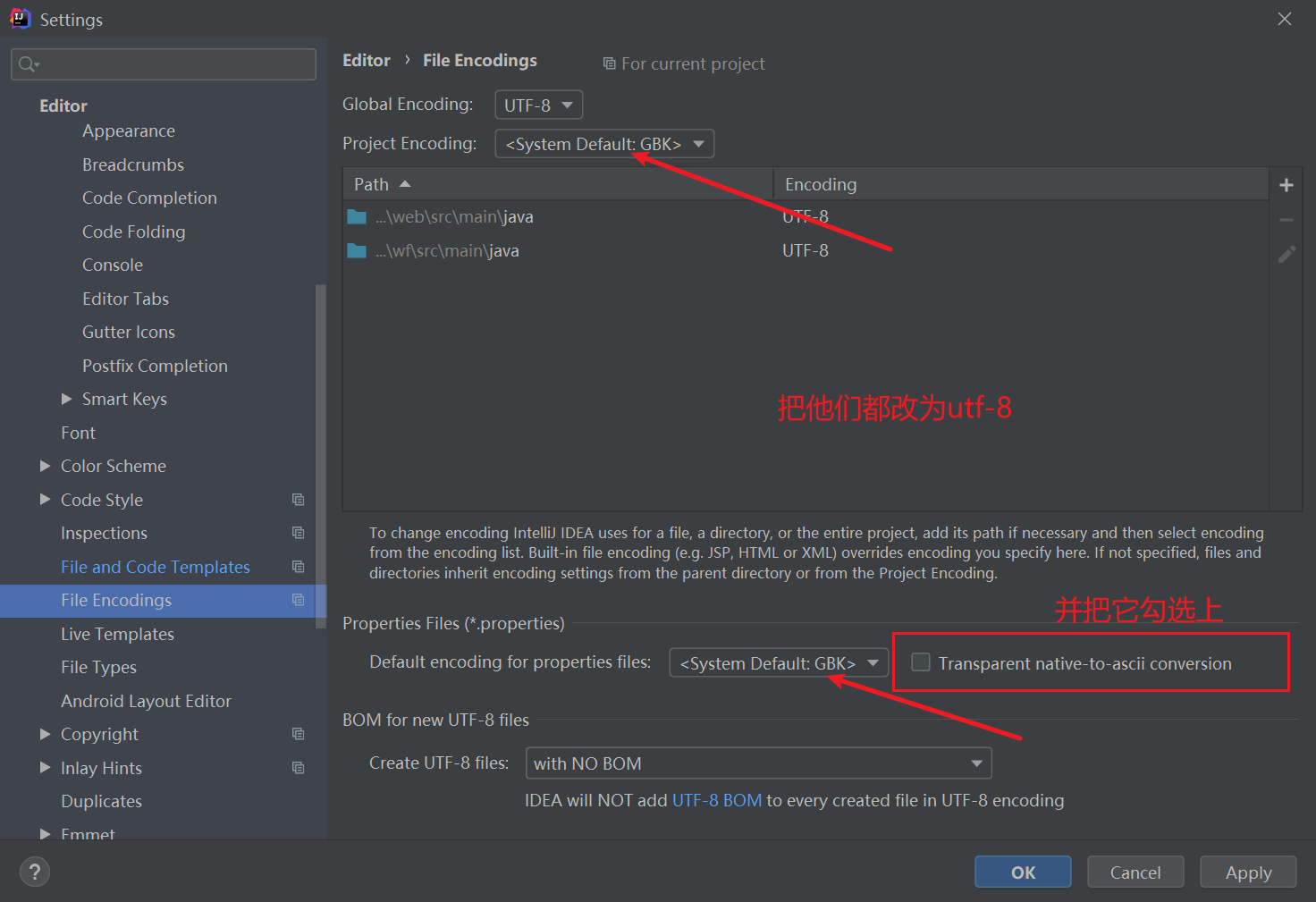Open Code Completion settings page
1316x902 pixels.
(149, 198)
